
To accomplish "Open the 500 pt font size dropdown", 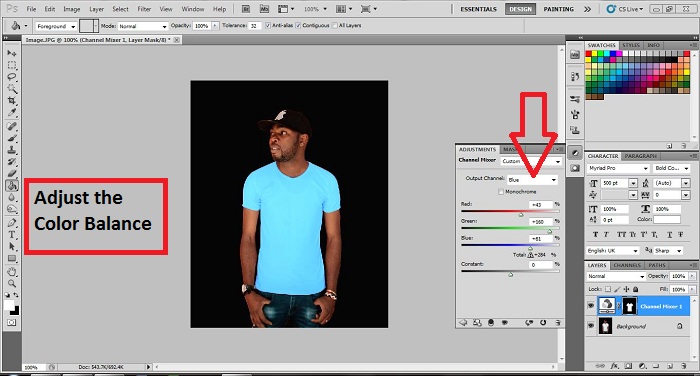I will point(633,183).
